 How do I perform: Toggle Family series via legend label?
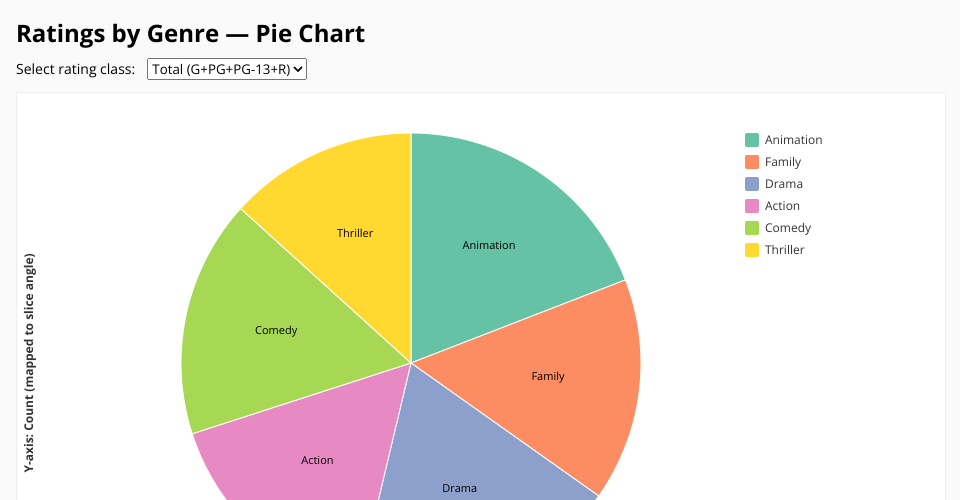[783, 162]
